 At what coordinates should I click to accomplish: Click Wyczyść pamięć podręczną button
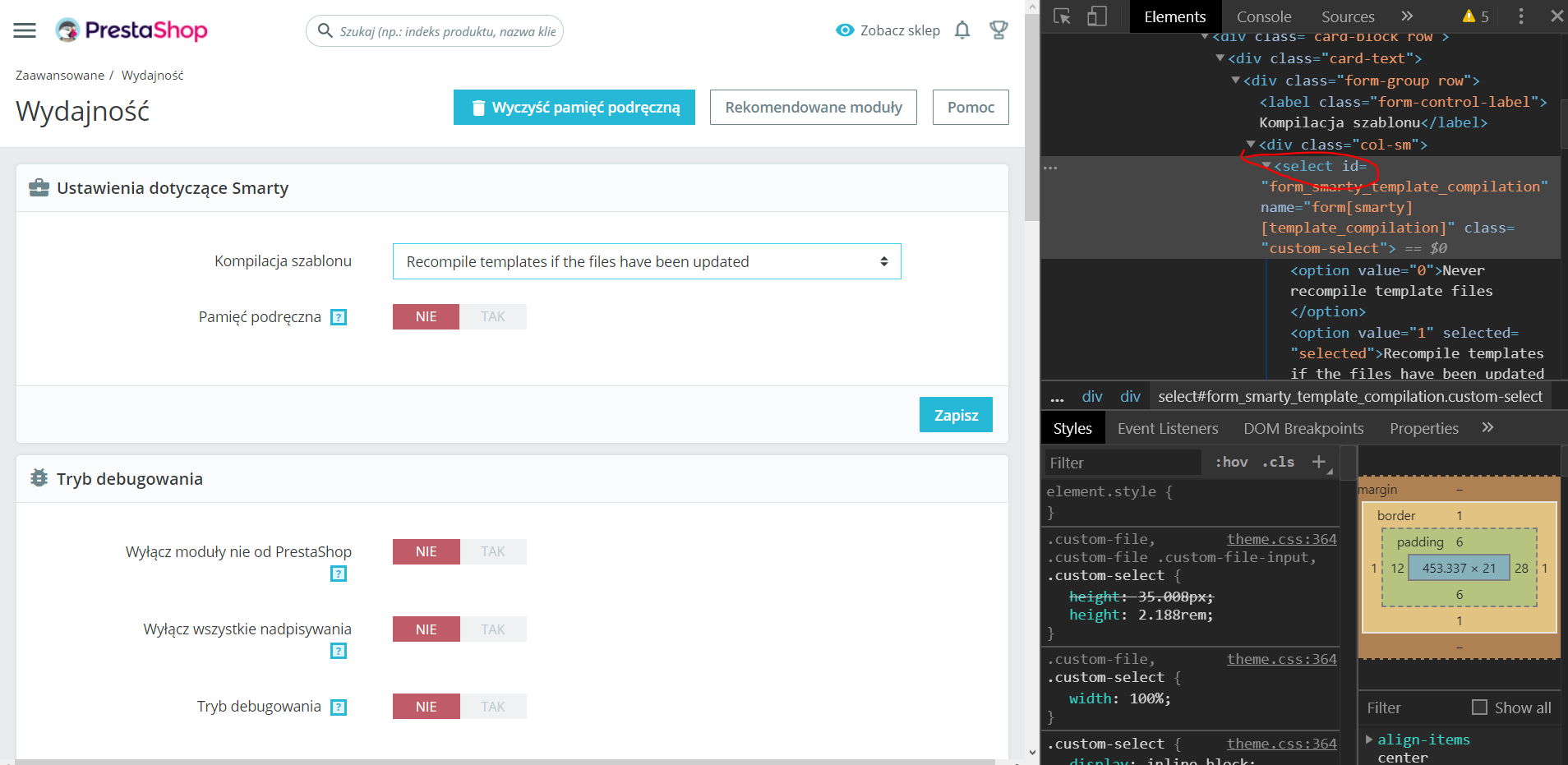coord(574,108)
